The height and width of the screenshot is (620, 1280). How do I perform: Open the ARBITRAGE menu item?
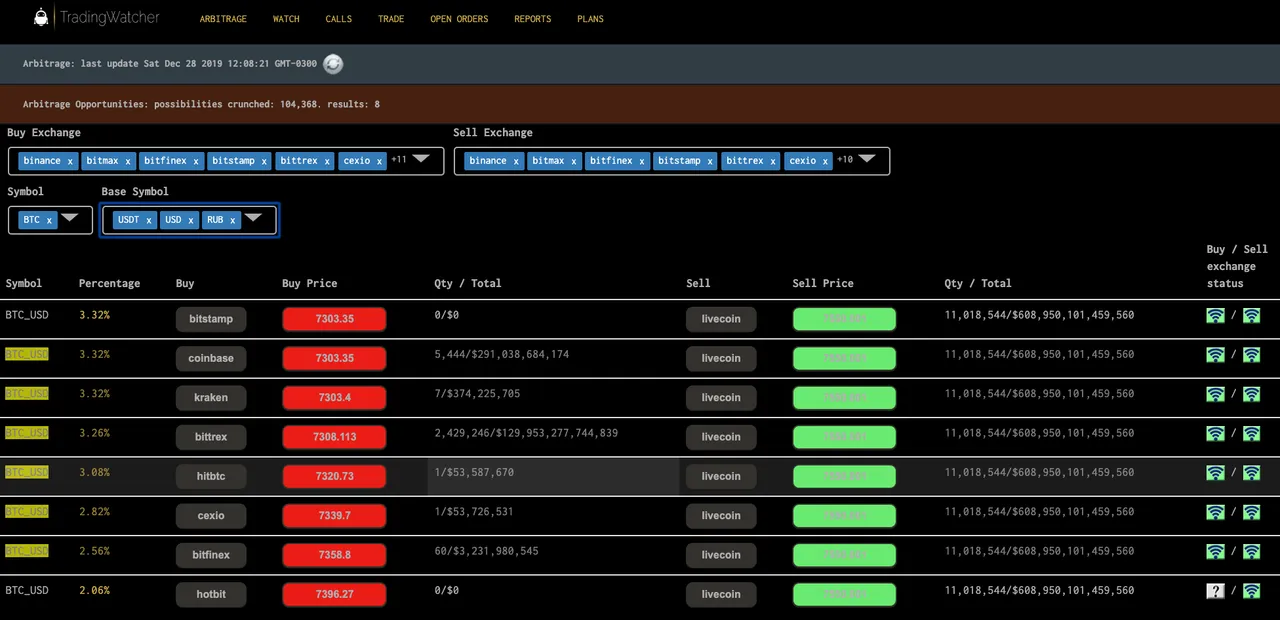(x=223, y=19)
